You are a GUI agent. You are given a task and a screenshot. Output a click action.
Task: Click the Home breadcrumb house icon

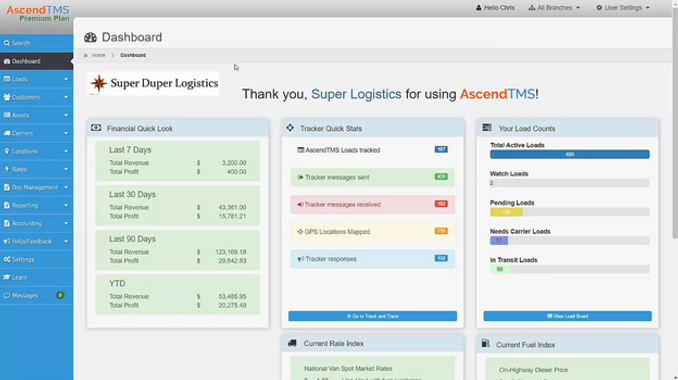tap(86, 55)
